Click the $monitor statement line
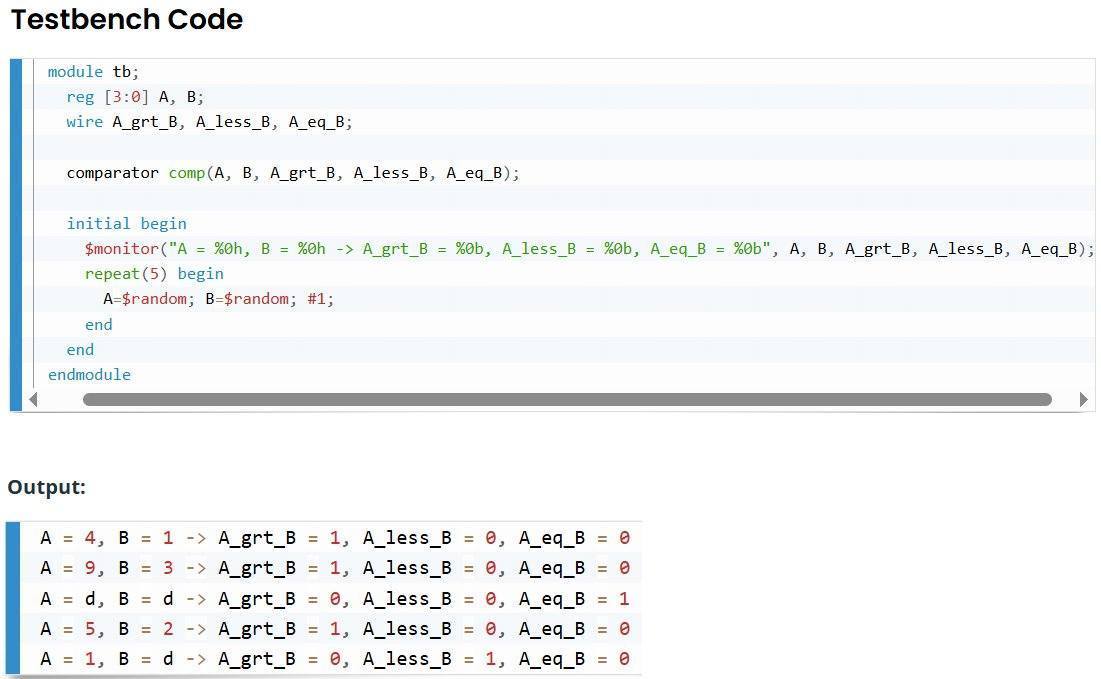The height and width of the screenshot is (679, 1101). click(x=589, y=249)
